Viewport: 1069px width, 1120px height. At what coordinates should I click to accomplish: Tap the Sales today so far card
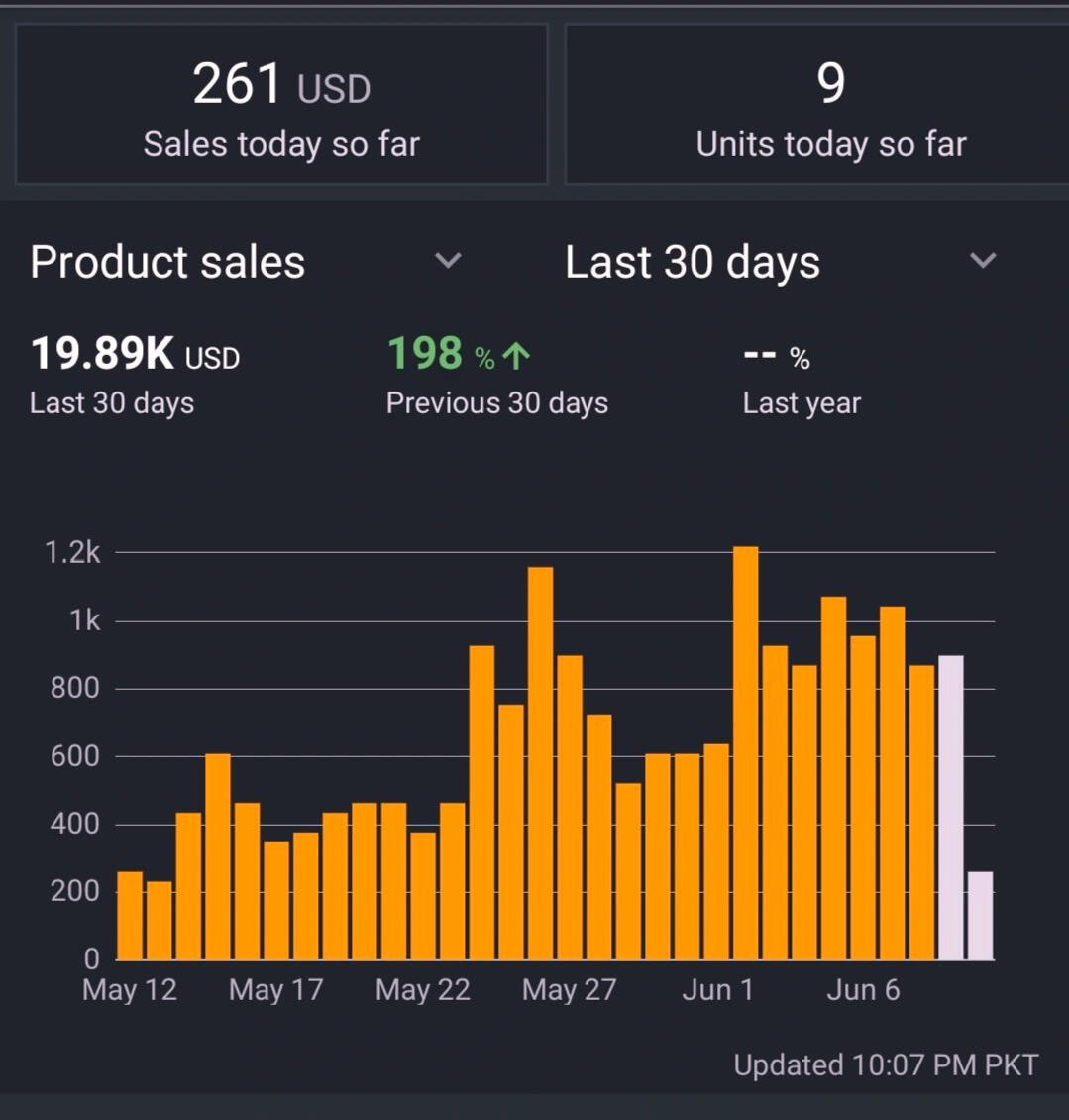pos(281,105)
